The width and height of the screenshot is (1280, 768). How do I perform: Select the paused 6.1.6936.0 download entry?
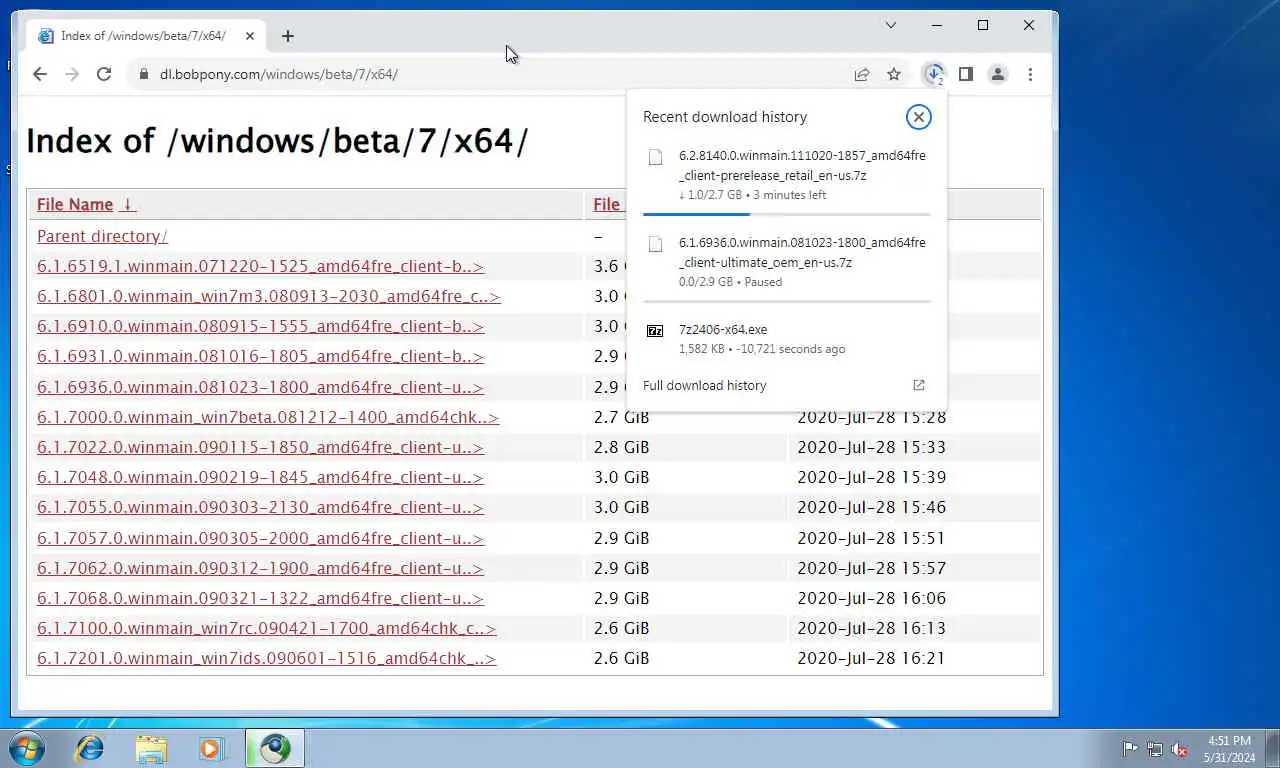[x=787, y=261]
